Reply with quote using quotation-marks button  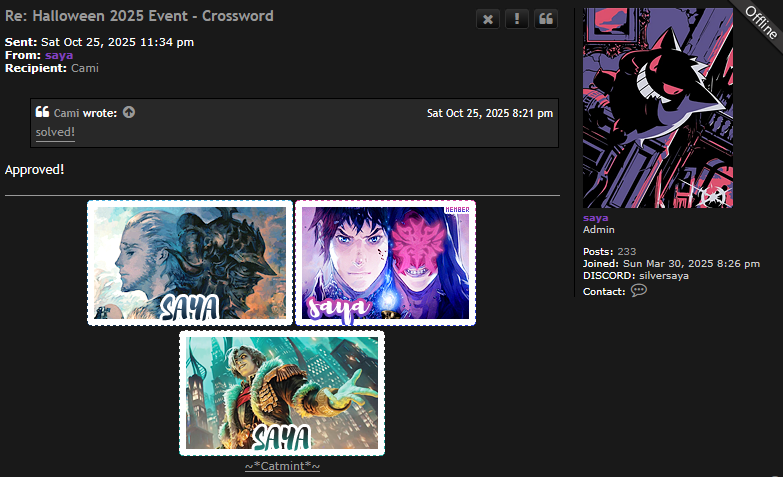[x=546, y=19]
